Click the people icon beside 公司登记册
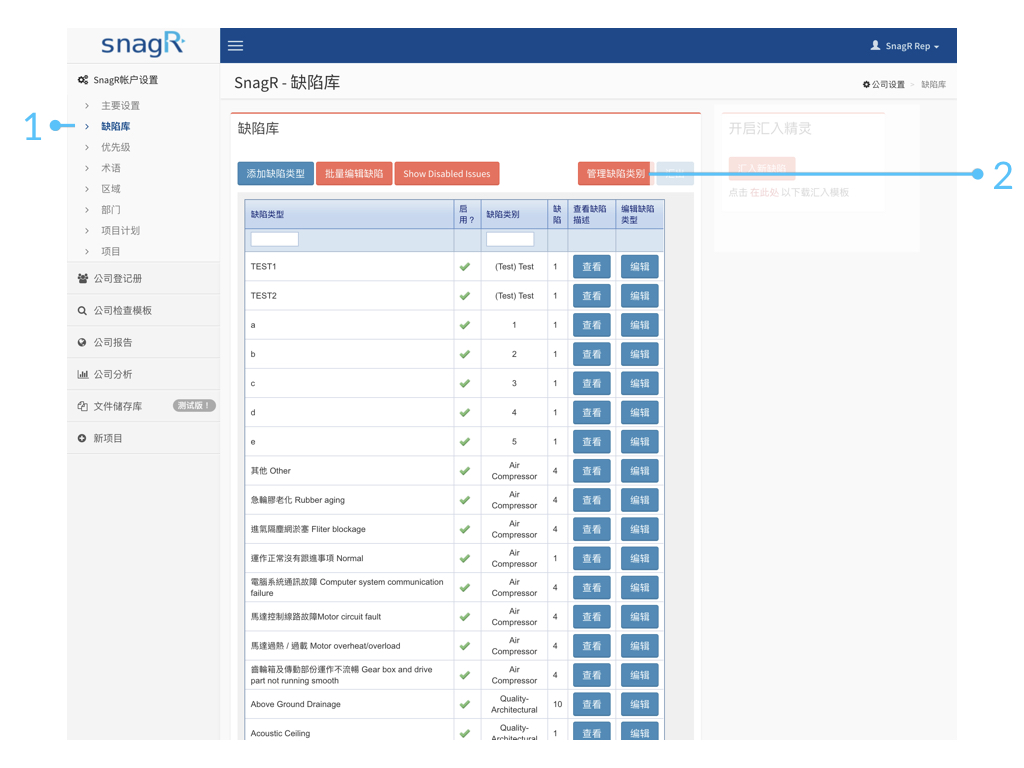This screenshot has width=1024, height=768. tap(82, 278)
